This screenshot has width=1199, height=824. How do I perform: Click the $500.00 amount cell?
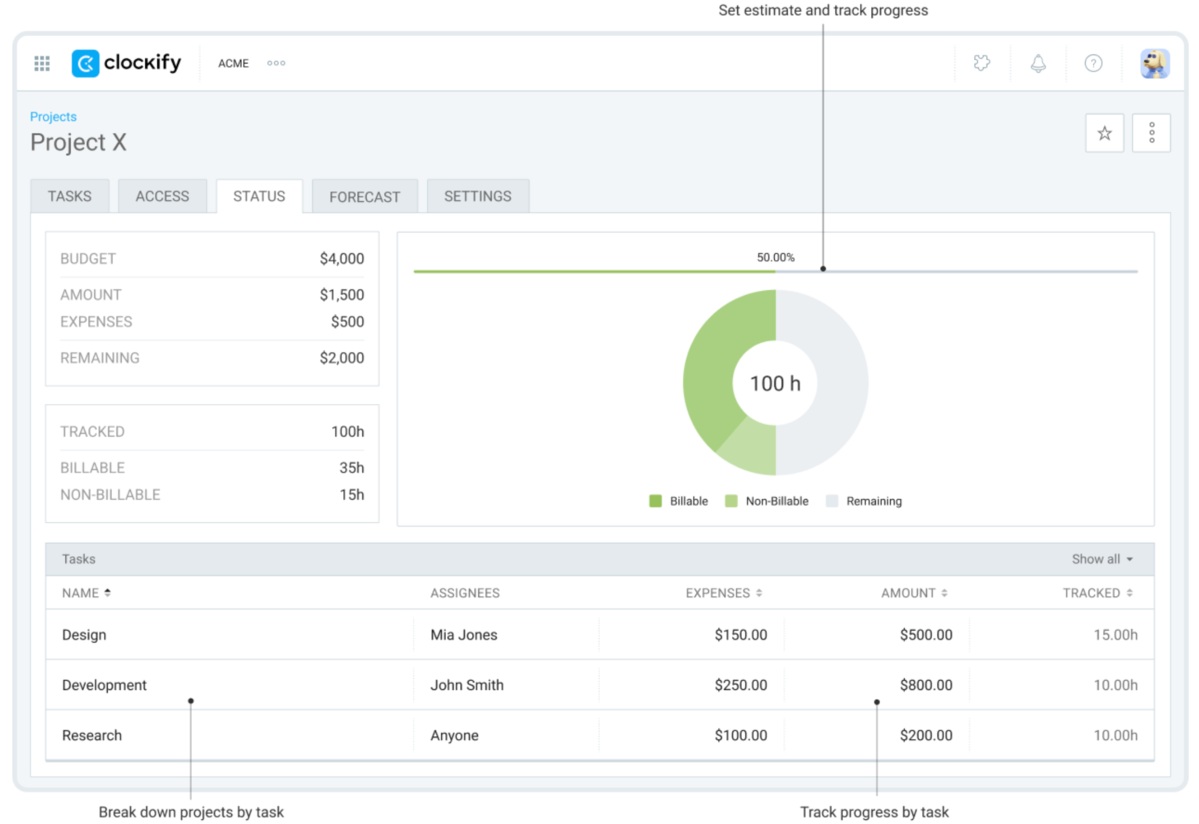(x=925, y=634)
